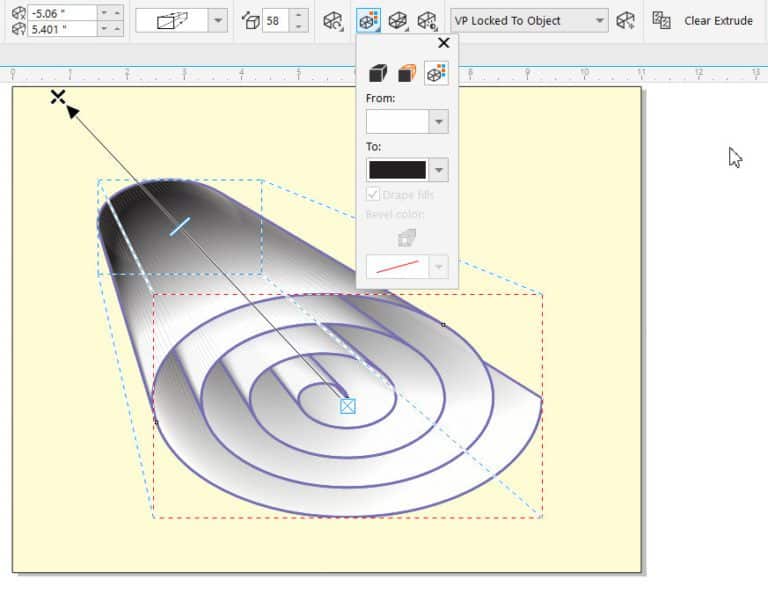Viewport: 768px width, 595px height.
Task: Expand the From color dropdown arrow
Action: (x=438, y=122)
